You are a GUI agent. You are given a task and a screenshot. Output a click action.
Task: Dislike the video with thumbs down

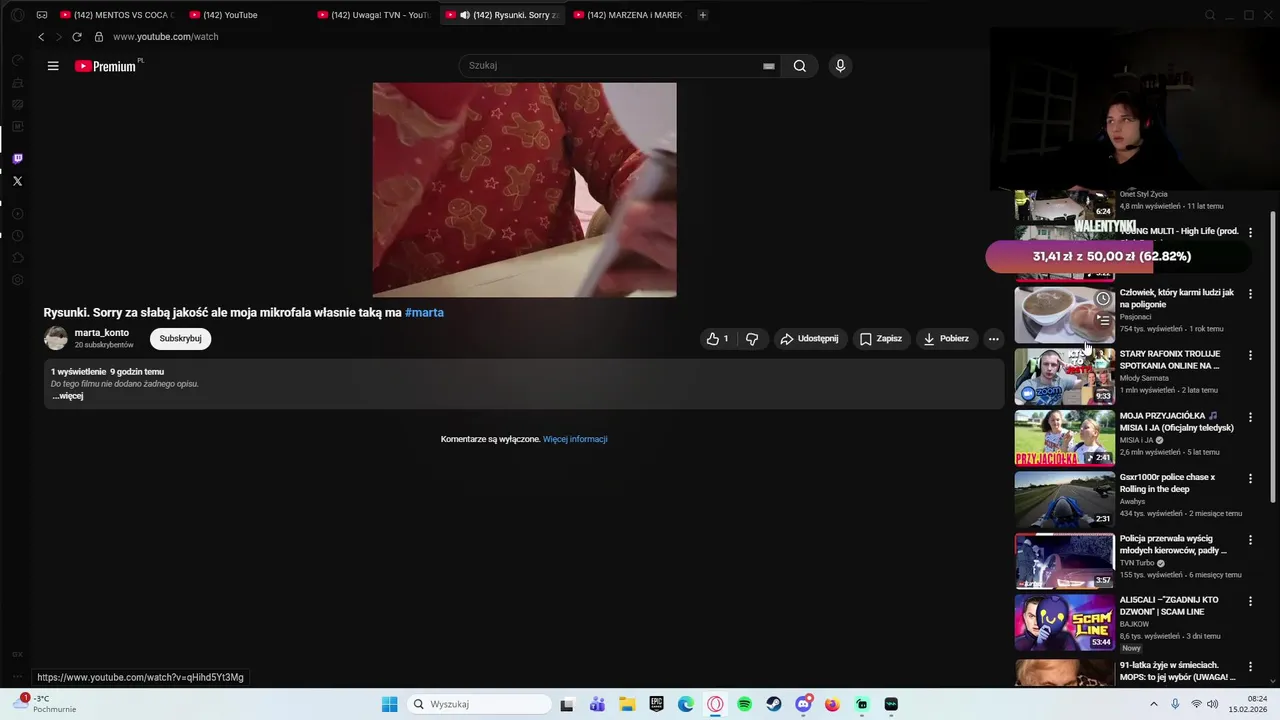752,339
